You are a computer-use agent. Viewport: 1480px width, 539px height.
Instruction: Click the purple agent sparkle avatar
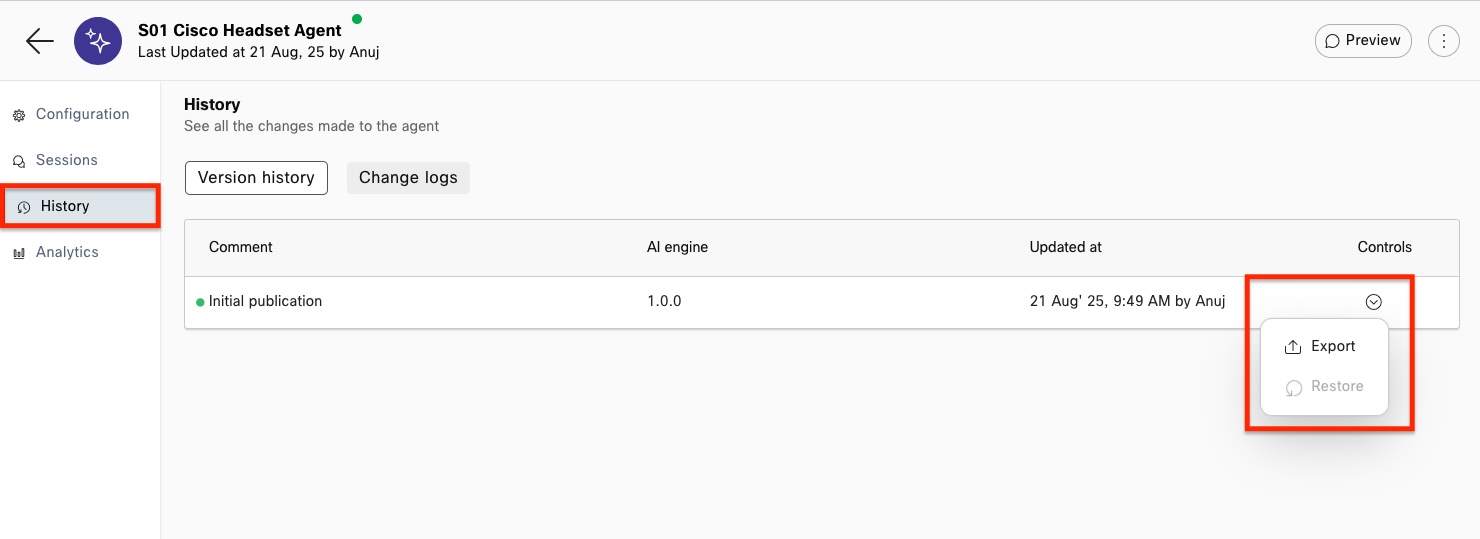(98, 41)
